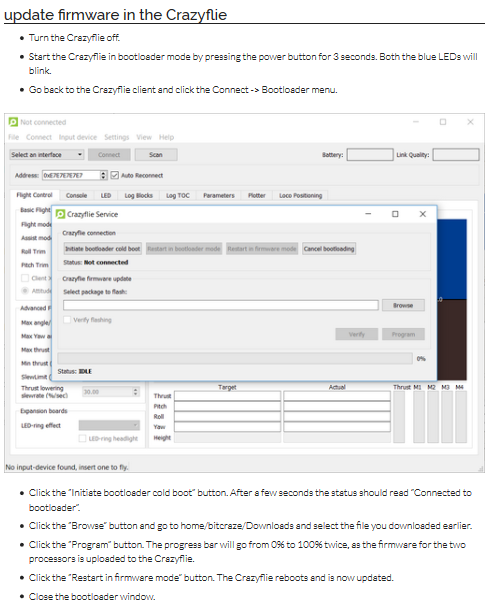Enable the Verify flashing checkbox
Screen dimensions: 499x616
[x=68, y=320]
